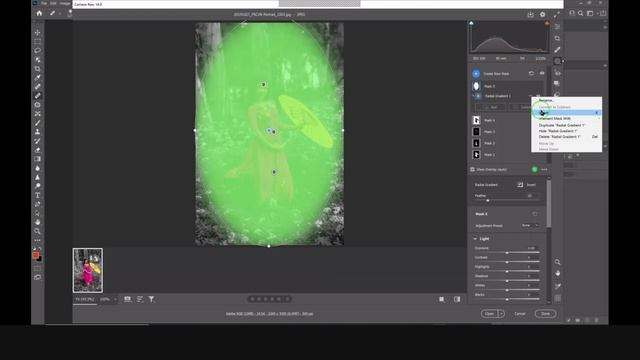Select the Crop tool in left toolbar

point(38,69)
